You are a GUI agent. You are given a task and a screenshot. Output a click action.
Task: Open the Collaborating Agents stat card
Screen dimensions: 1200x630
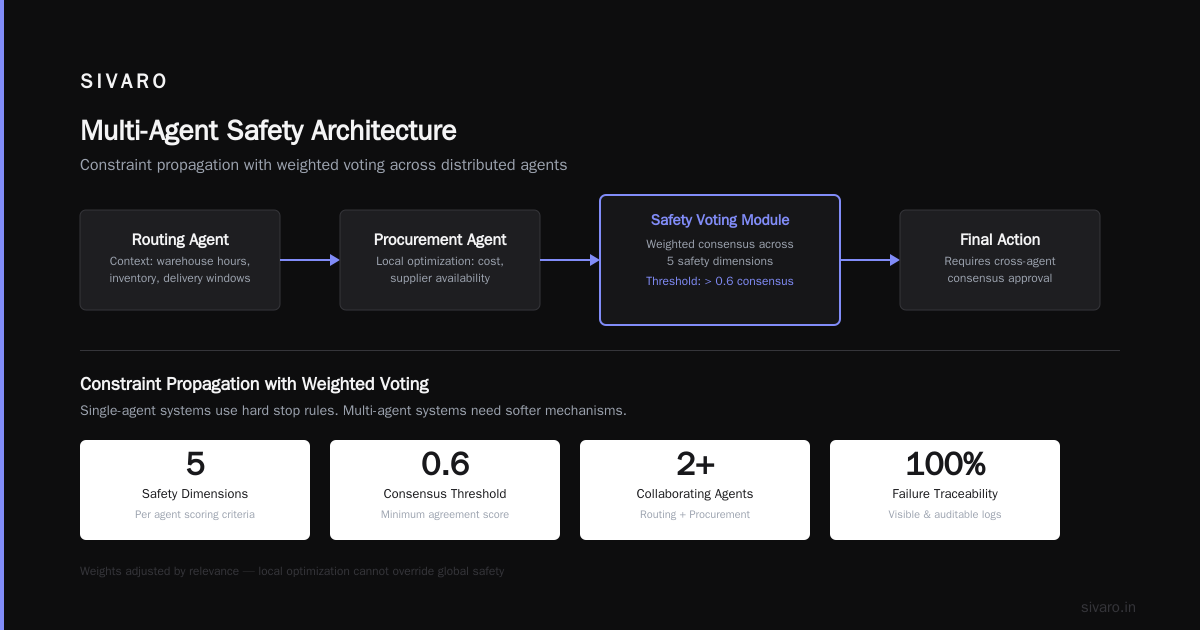[x=695, y=490]
